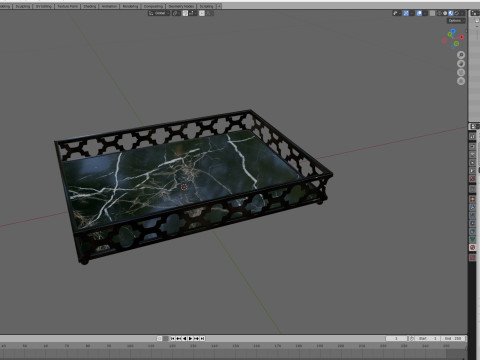Play the animation forward

click(x=191, y=338)
